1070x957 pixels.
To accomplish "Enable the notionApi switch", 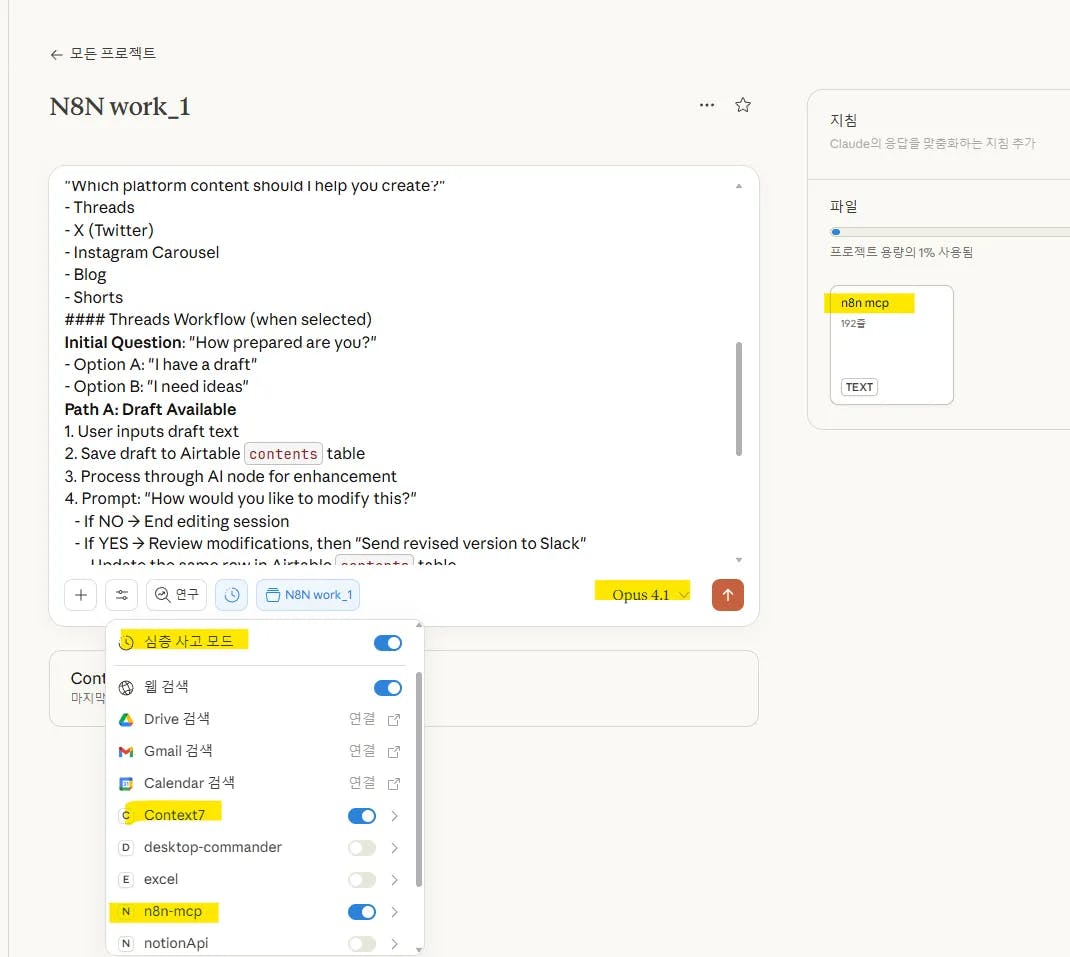I will 362,944.
